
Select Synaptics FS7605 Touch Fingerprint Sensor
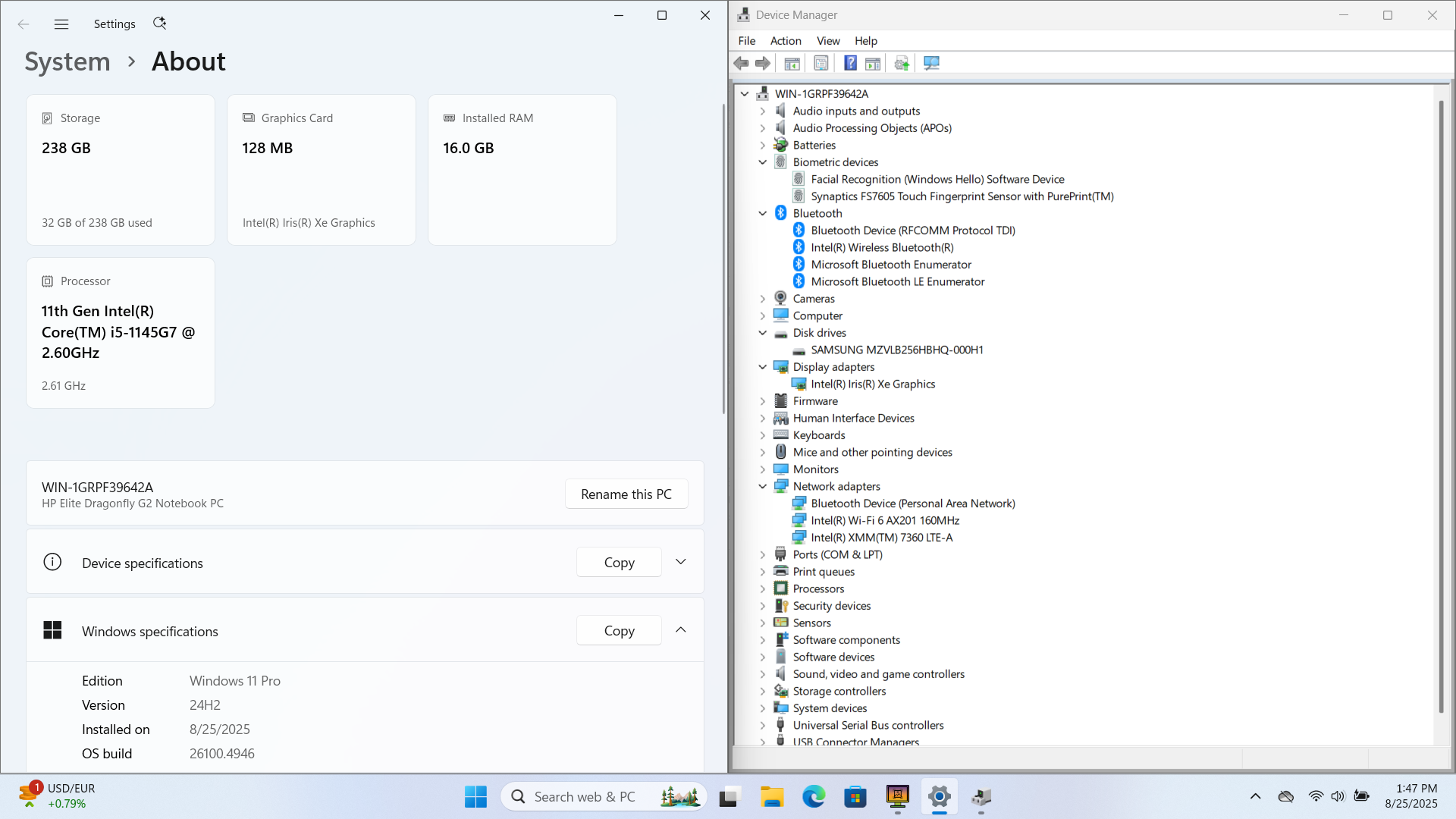[962, 196]
